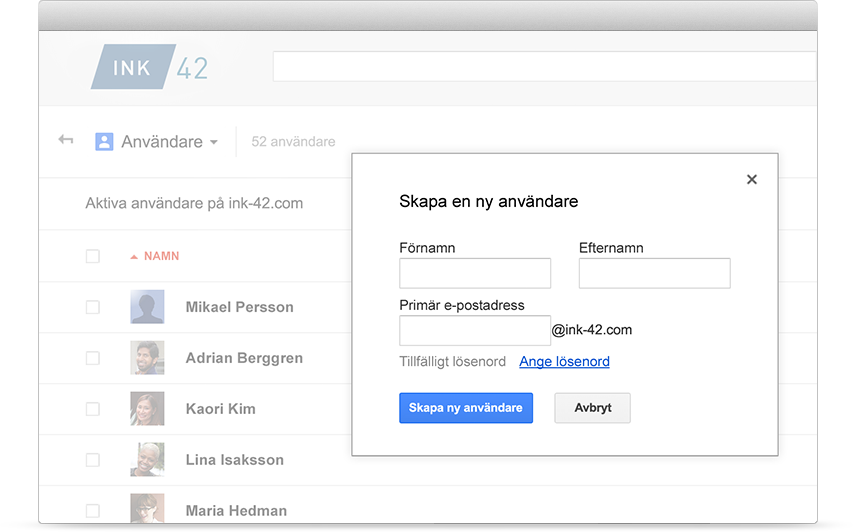Click Adrian Berggren's profile photo
This screenshot has width=853, height=532.
point(147,358)
